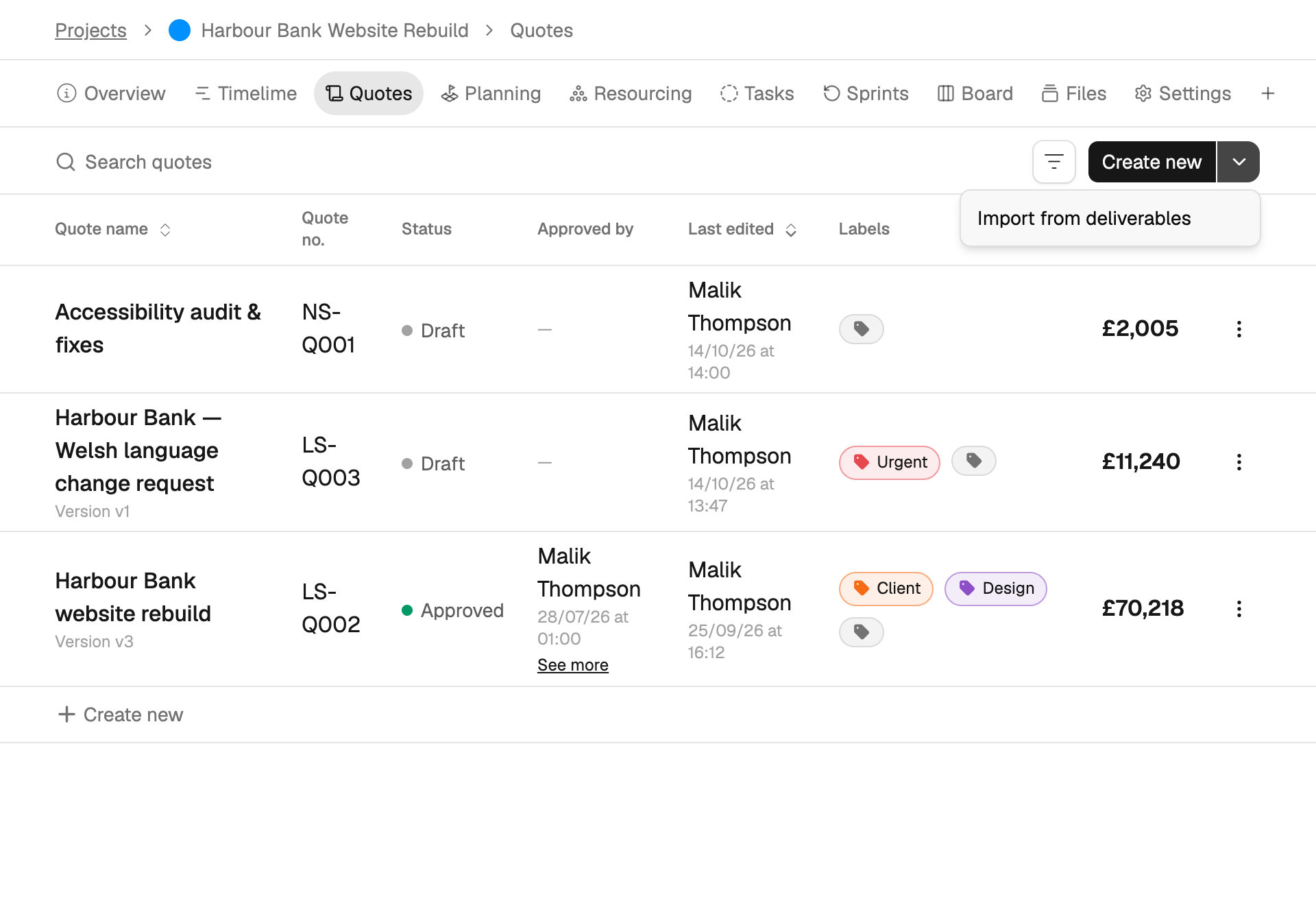The height and width of the screenshot is (901, 1316).
Task: Click the black Create new button
Action: [x=1151, y=162]
